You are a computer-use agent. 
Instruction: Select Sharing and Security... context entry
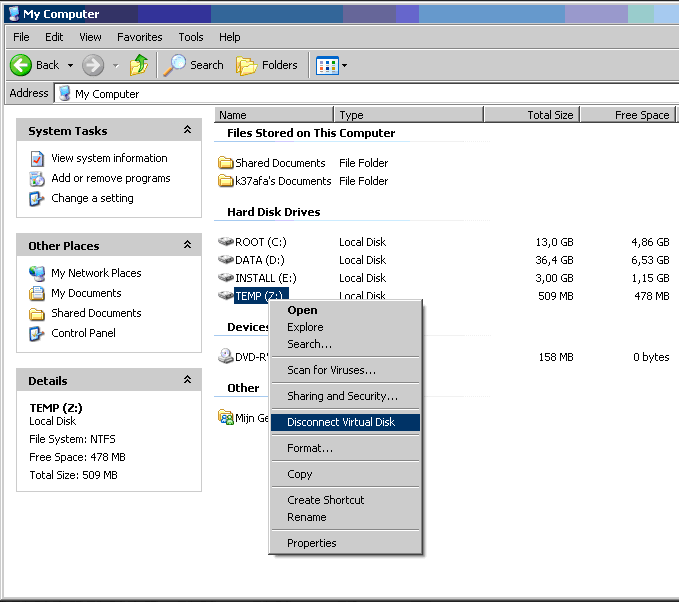coord(345,396)
